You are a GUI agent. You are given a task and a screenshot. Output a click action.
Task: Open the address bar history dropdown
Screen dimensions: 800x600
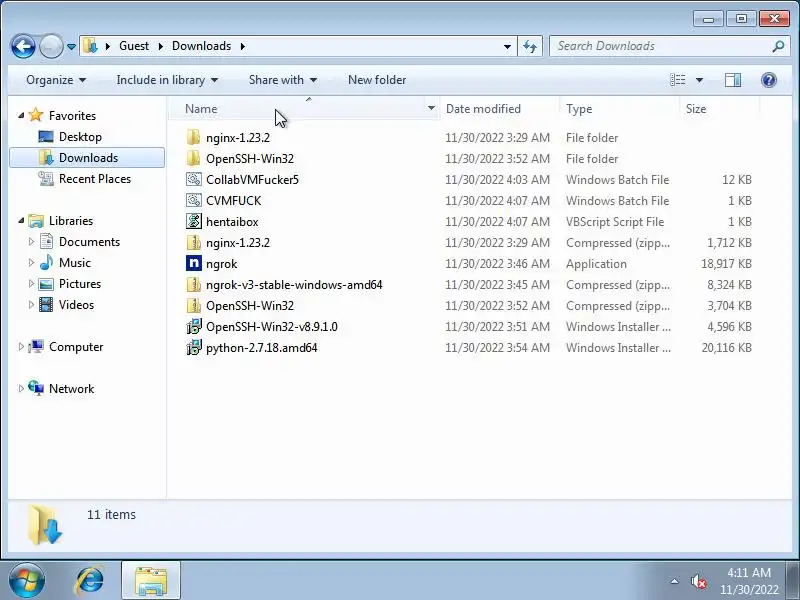tap(507, 46)
